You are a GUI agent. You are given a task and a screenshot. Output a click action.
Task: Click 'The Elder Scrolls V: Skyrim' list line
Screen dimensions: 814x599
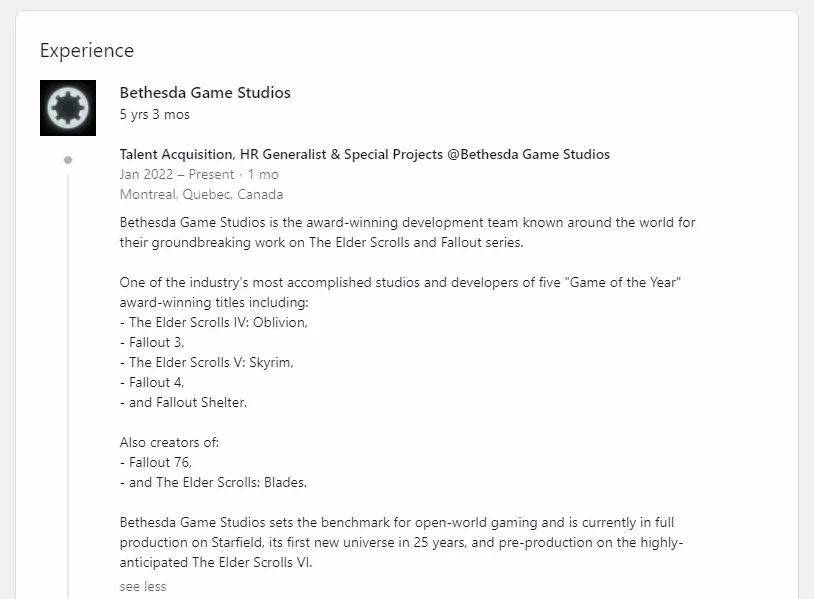tap(207, 362)
